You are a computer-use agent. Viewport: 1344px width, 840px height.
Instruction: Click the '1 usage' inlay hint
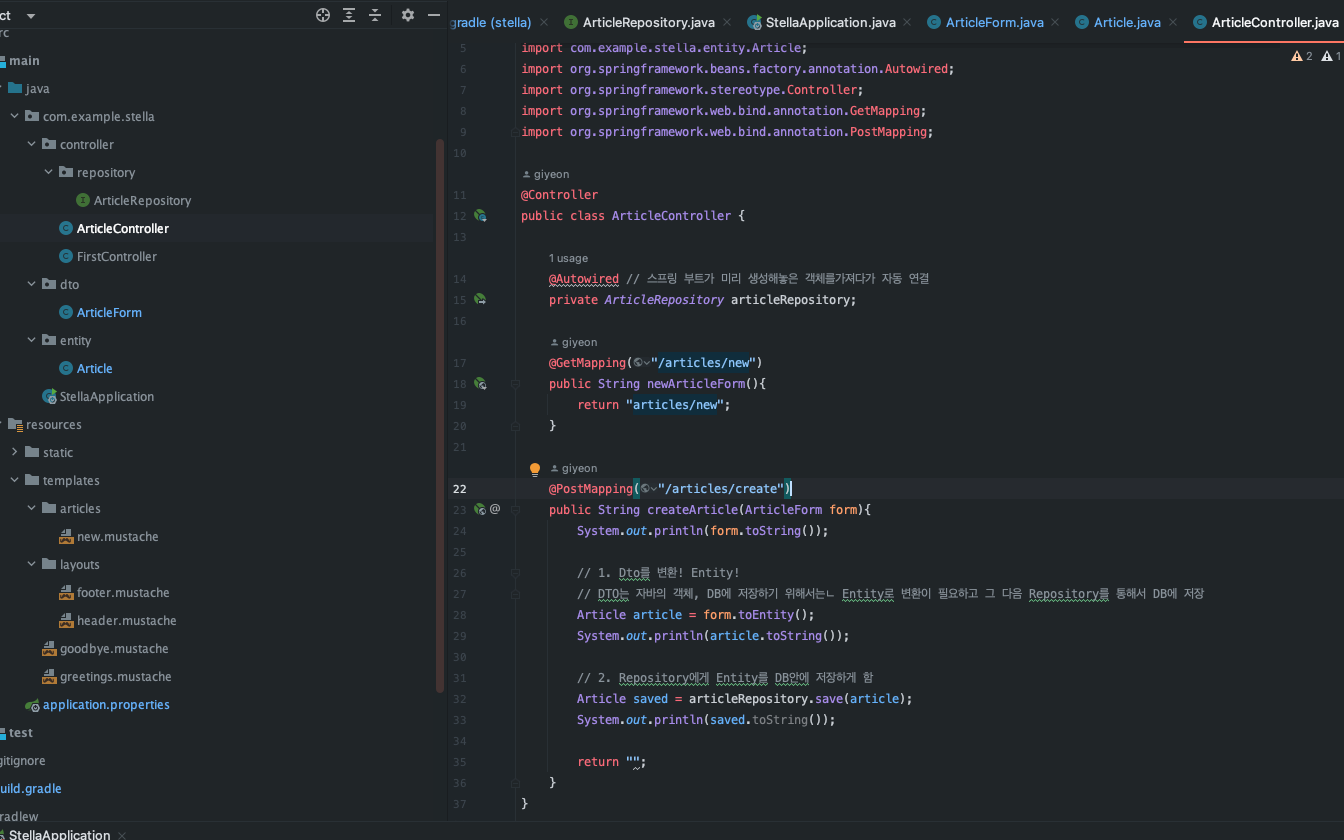pos(568,258)
